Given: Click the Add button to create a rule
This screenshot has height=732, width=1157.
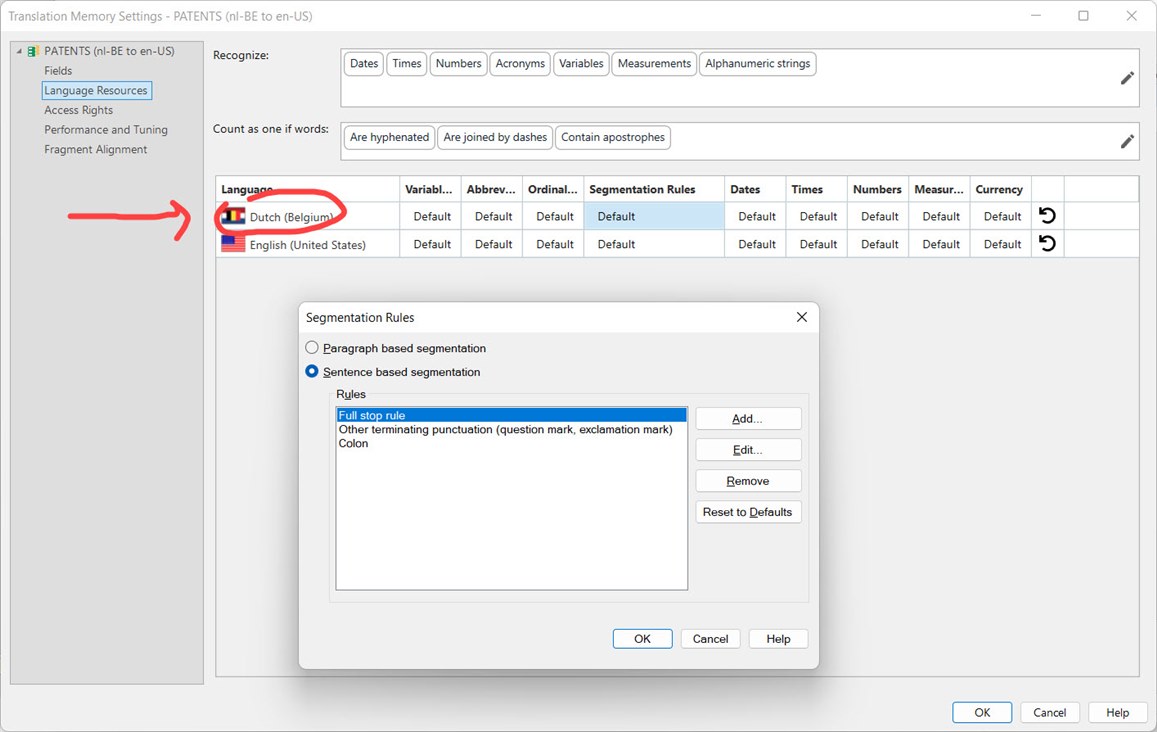Looking at the screenshot, I should [747, 418].
